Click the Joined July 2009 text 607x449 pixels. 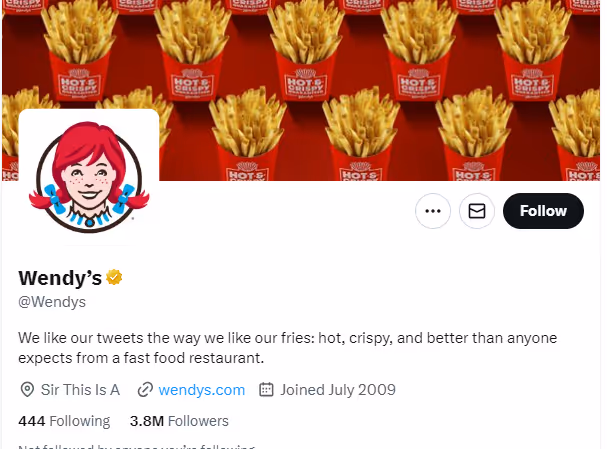tap(338, 390)
